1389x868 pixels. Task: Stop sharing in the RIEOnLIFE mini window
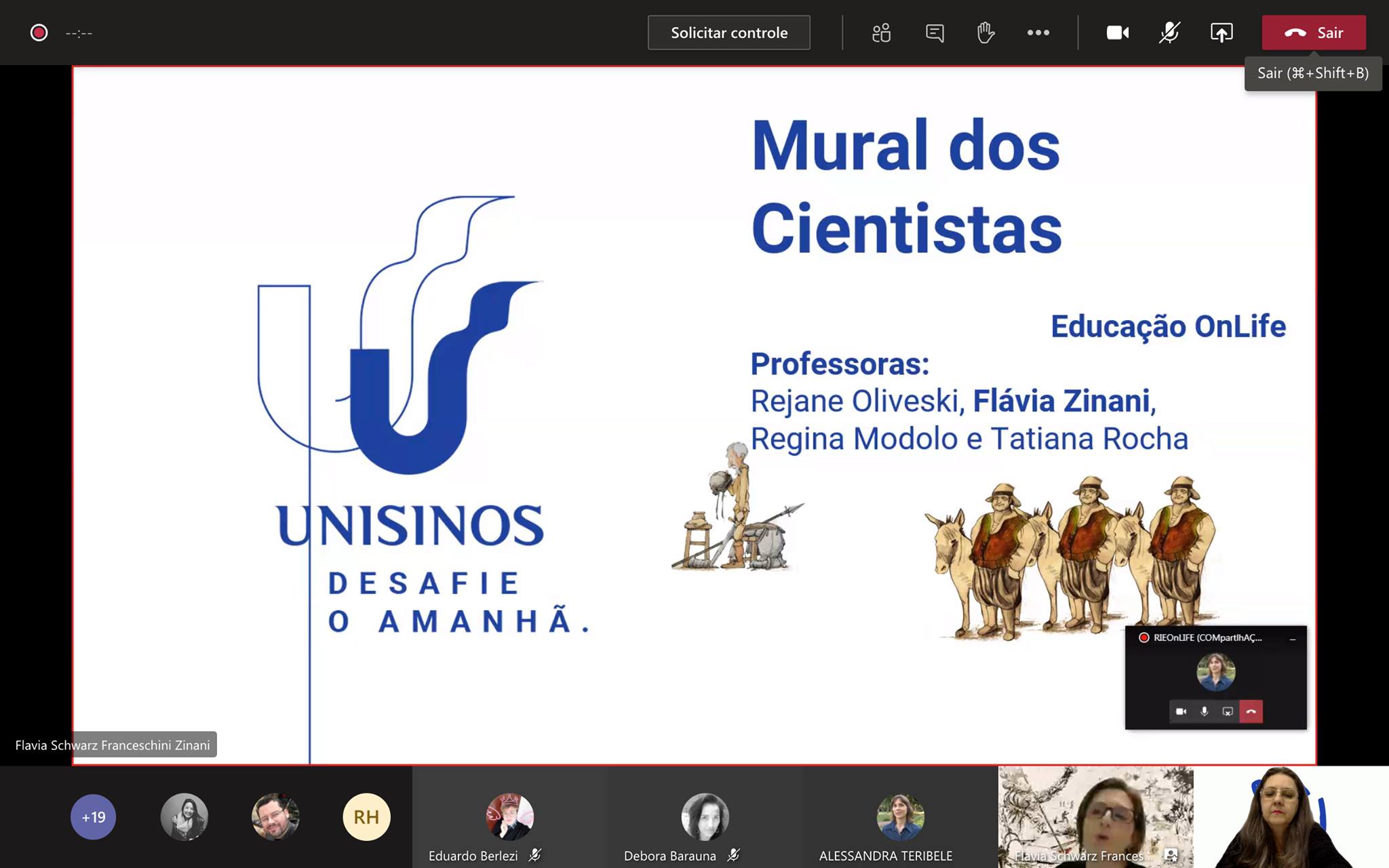(x=1228, y=711)
